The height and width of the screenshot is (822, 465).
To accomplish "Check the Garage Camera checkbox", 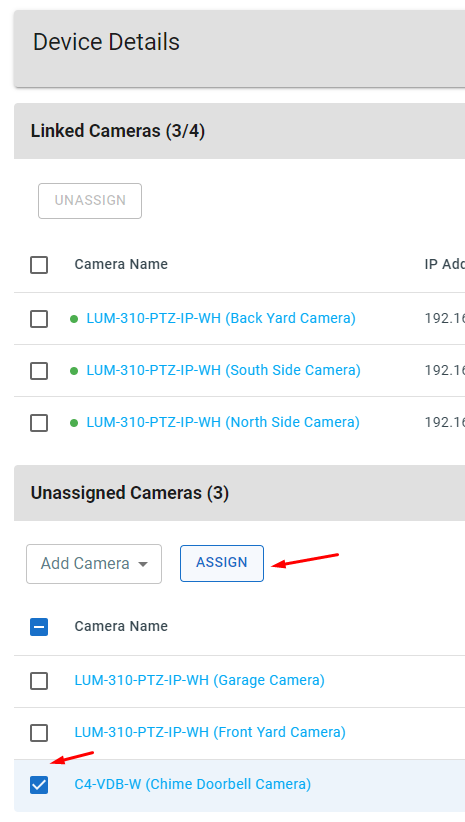I will 39,681.
